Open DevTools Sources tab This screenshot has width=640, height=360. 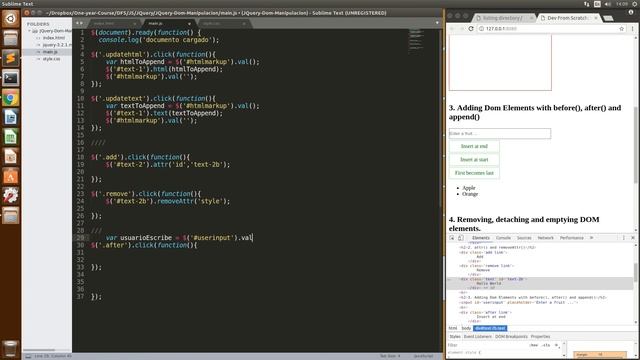coord(524,238)
